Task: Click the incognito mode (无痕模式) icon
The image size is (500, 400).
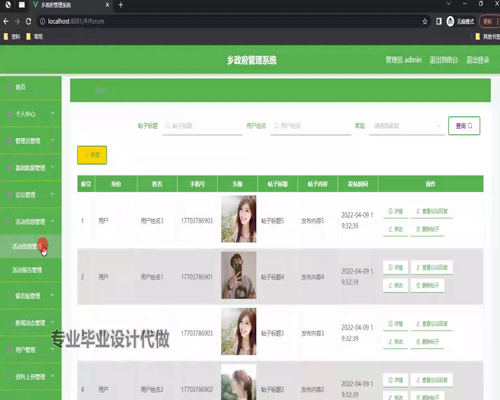Action: click(450, 21)
